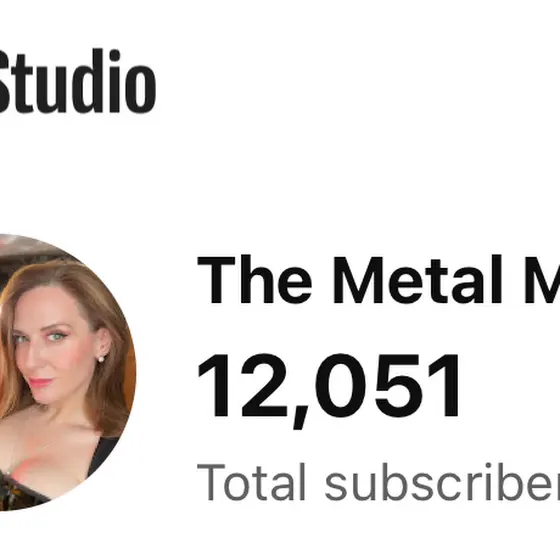Click the letter o ending the Studio logo
The width and height of the screenshot is (560, 560).
point(142,89)
